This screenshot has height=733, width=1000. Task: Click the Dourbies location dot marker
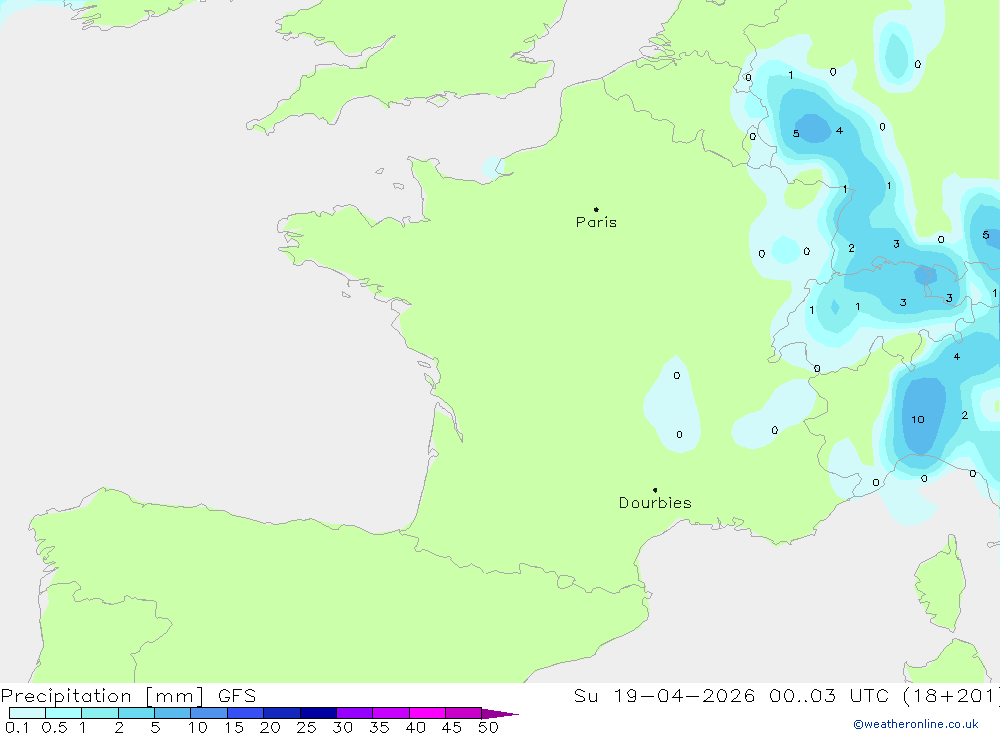click(x=655, y=490)
